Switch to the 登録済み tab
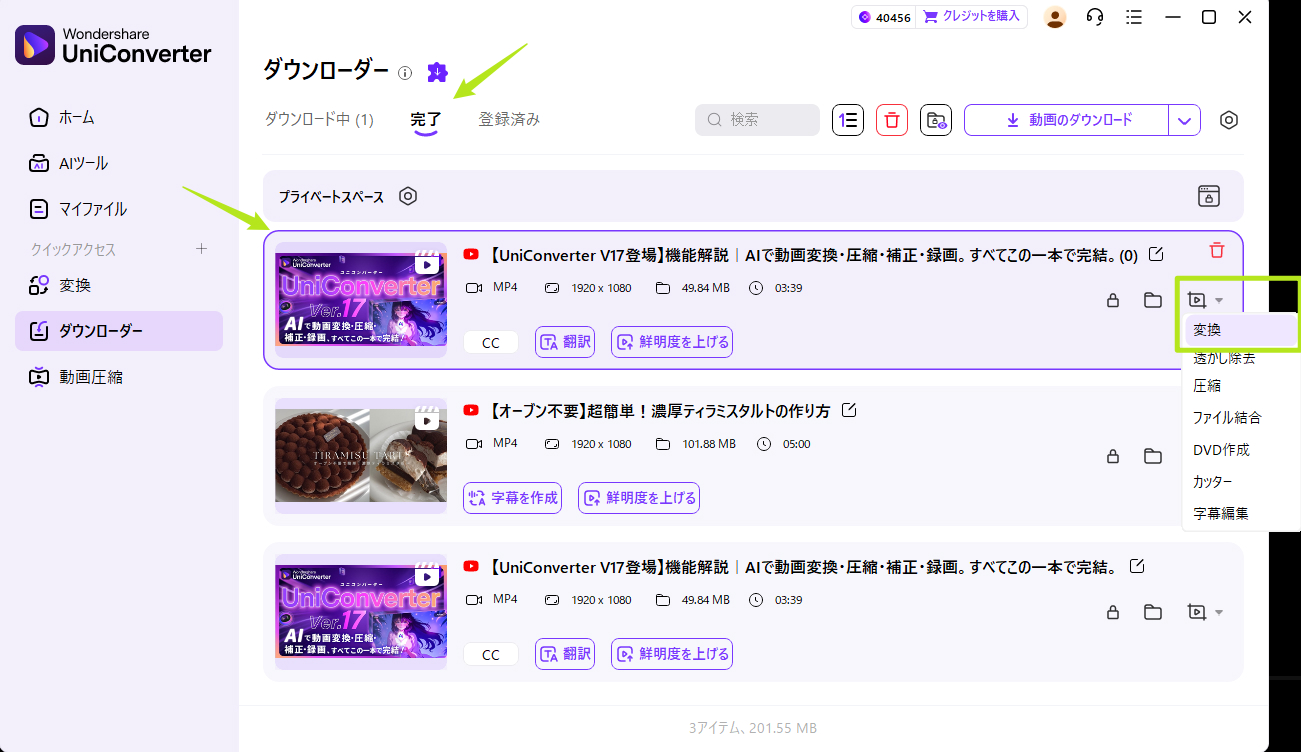This screenshot has height=752, width=1301. point(508,118)
